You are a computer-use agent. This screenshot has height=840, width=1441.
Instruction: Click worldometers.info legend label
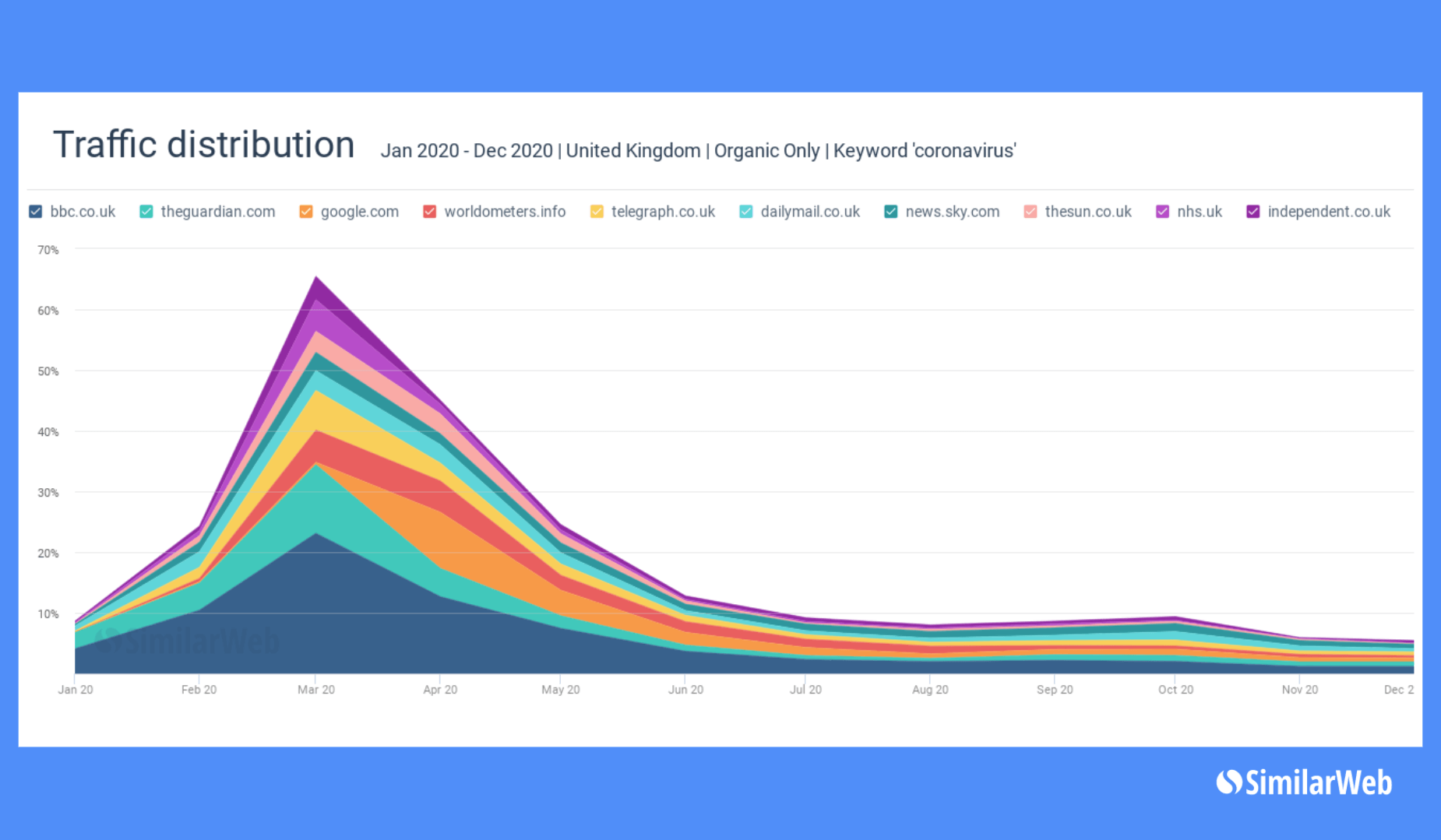(505, 212)
